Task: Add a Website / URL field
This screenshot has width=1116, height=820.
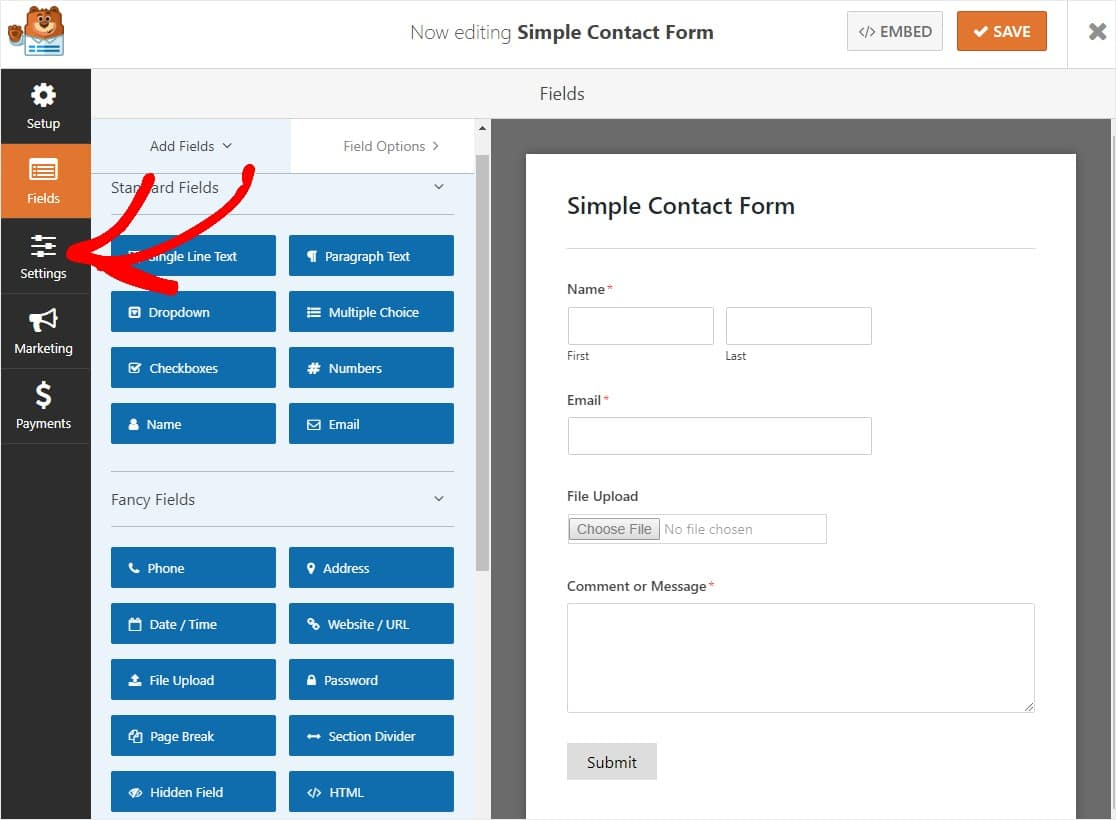Action: (371, 624)
